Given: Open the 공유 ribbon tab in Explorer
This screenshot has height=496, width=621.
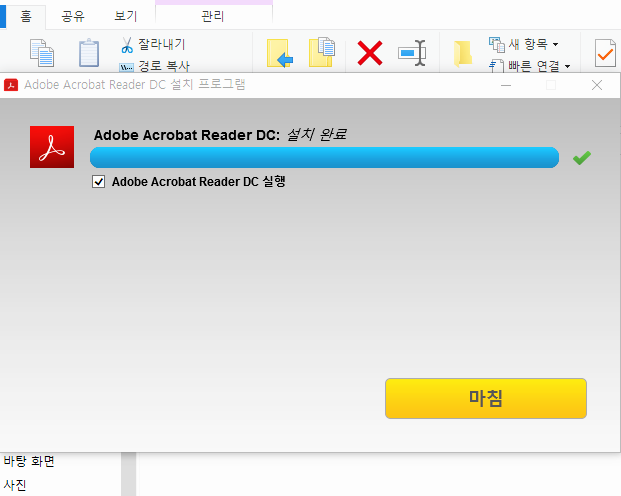Looking at the screenshot, I should coord(73,16).
